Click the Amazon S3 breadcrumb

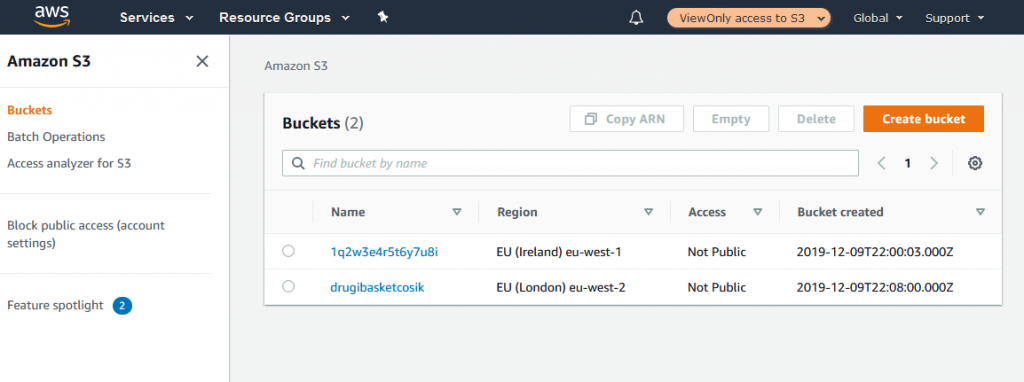296,66
